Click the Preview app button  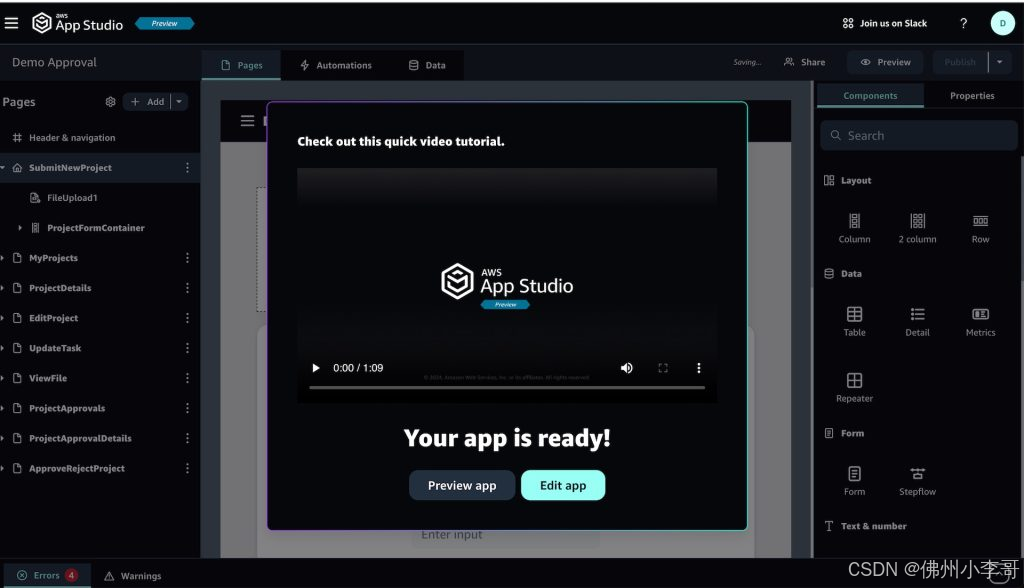pos(462,485)
